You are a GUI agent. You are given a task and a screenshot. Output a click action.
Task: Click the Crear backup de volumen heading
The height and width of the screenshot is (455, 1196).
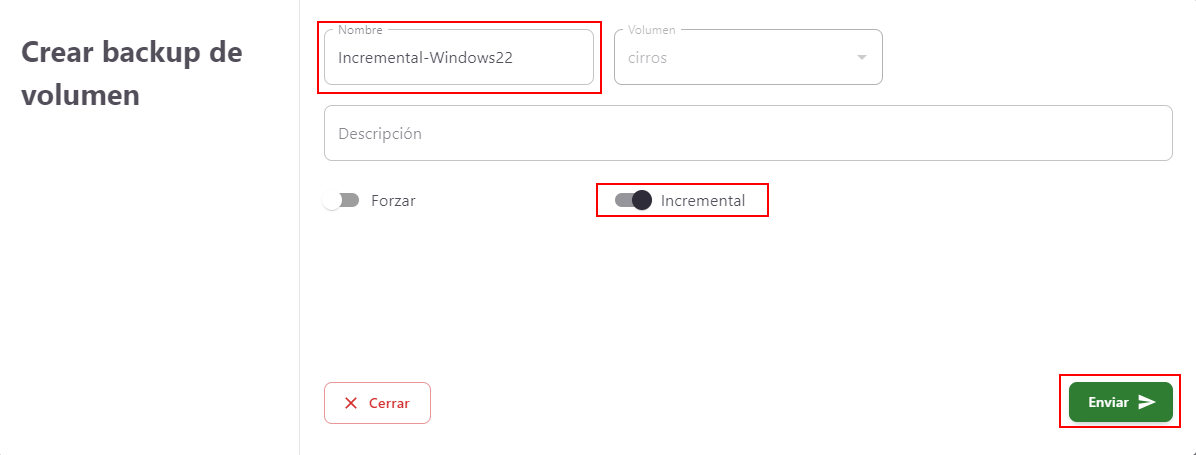(x=132, y=74)
